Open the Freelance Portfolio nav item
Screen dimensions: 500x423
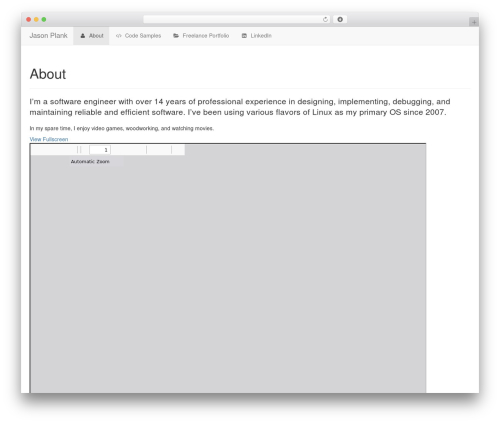(x=201, y=36)
